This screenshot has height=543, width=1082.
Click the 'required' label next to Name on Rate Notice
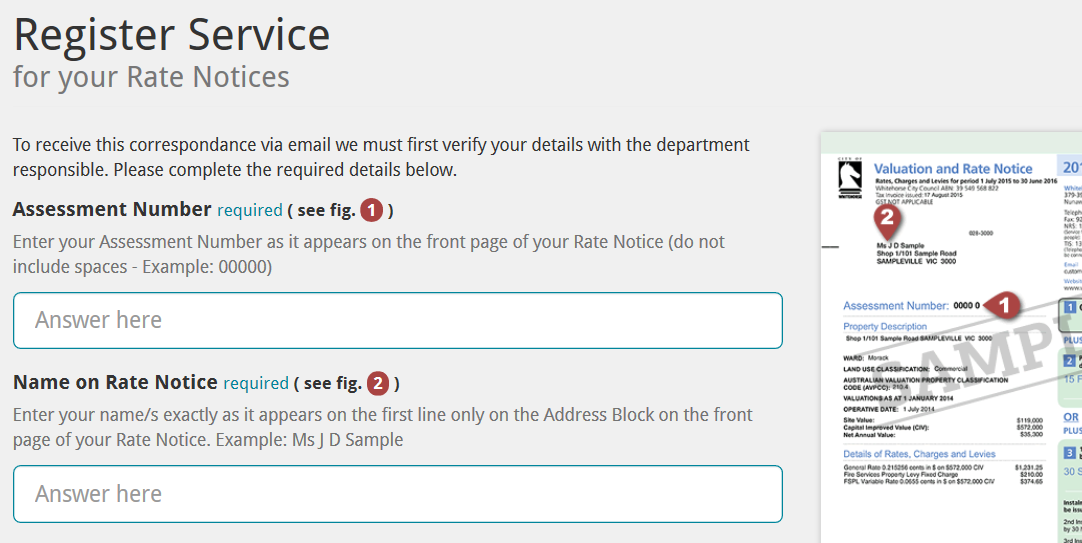[256, 383]
